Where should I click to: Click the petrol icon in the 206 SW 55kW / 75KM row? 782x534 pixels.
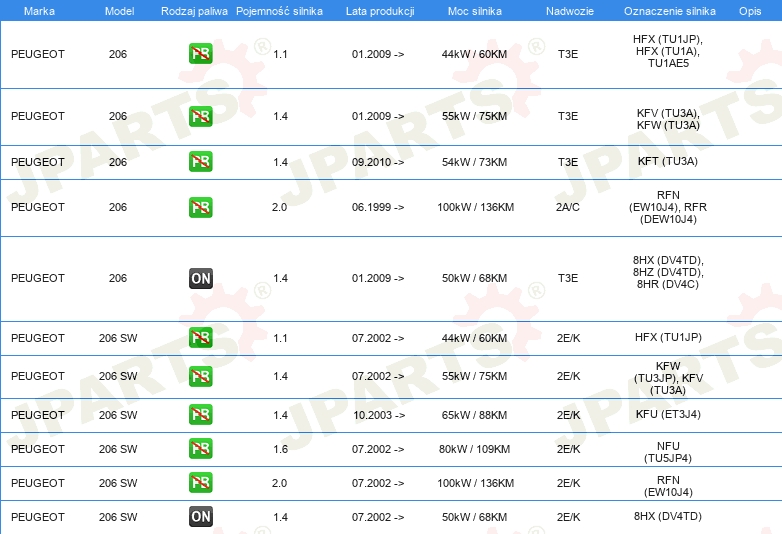(201, 376)
